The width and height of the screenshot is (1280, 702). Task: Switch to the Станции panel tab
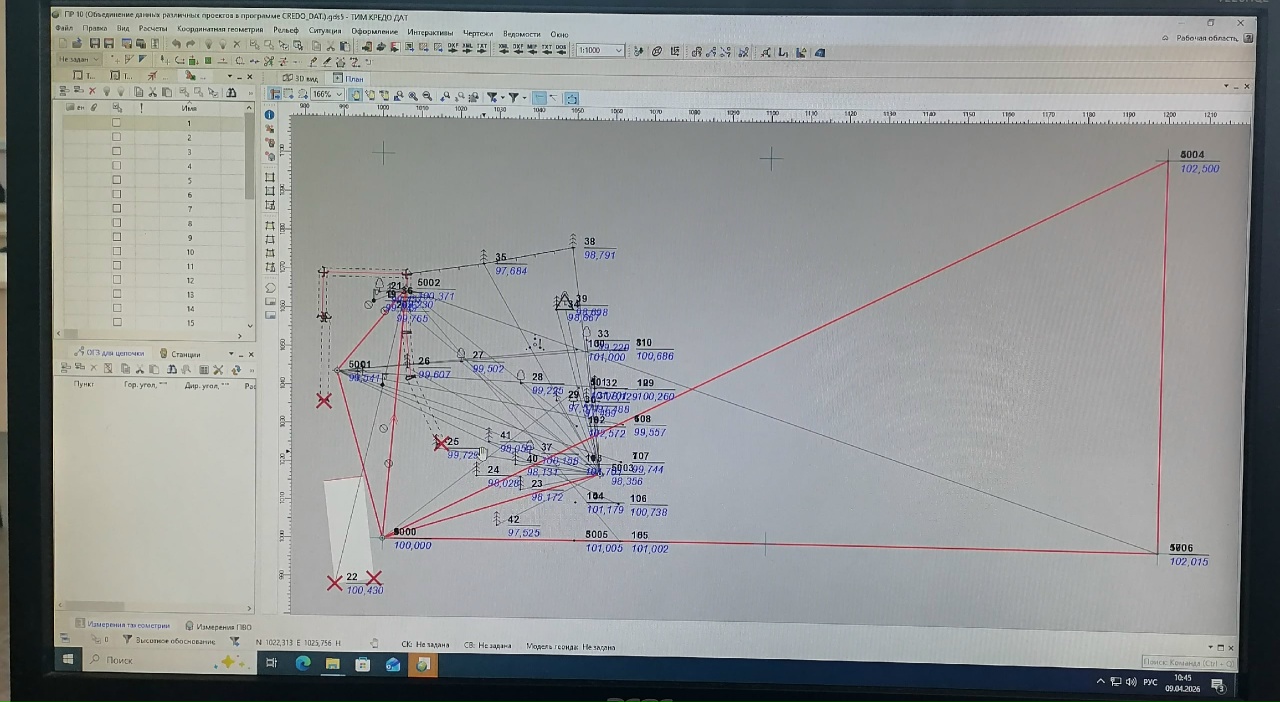click(185, 354)
